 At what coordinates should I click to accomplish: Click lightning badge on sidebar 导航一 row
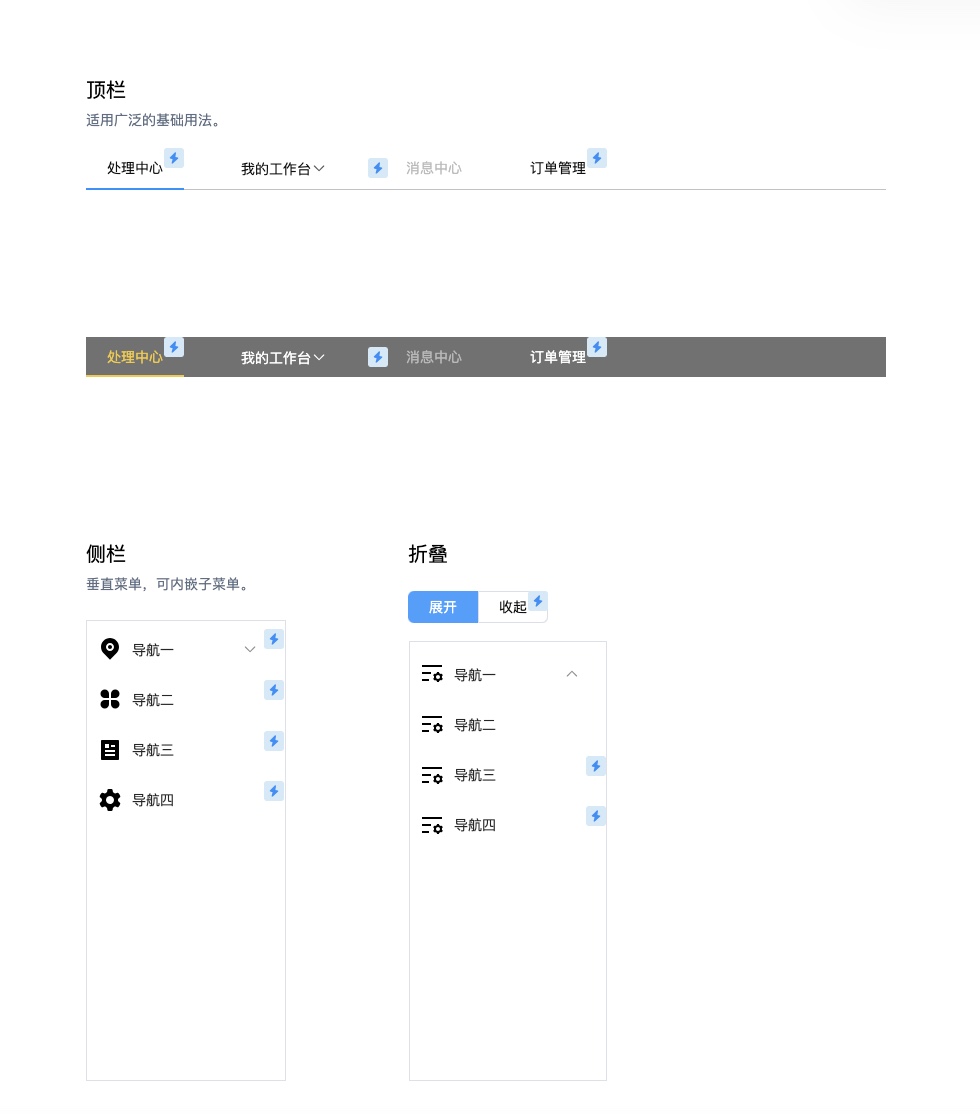pyautogui.click(x=274, y=639)
